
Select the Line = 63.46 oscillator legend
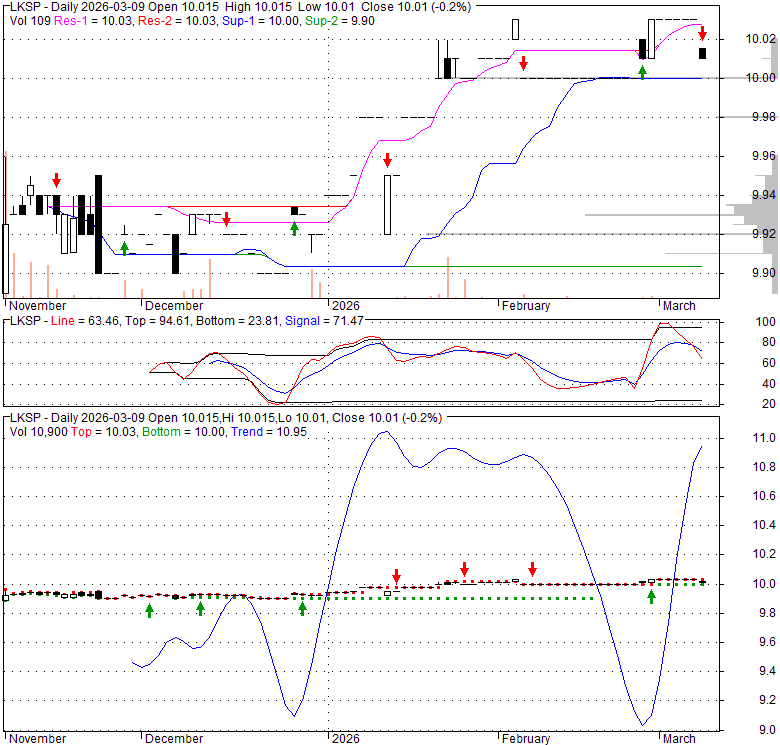tap(85, 321)
